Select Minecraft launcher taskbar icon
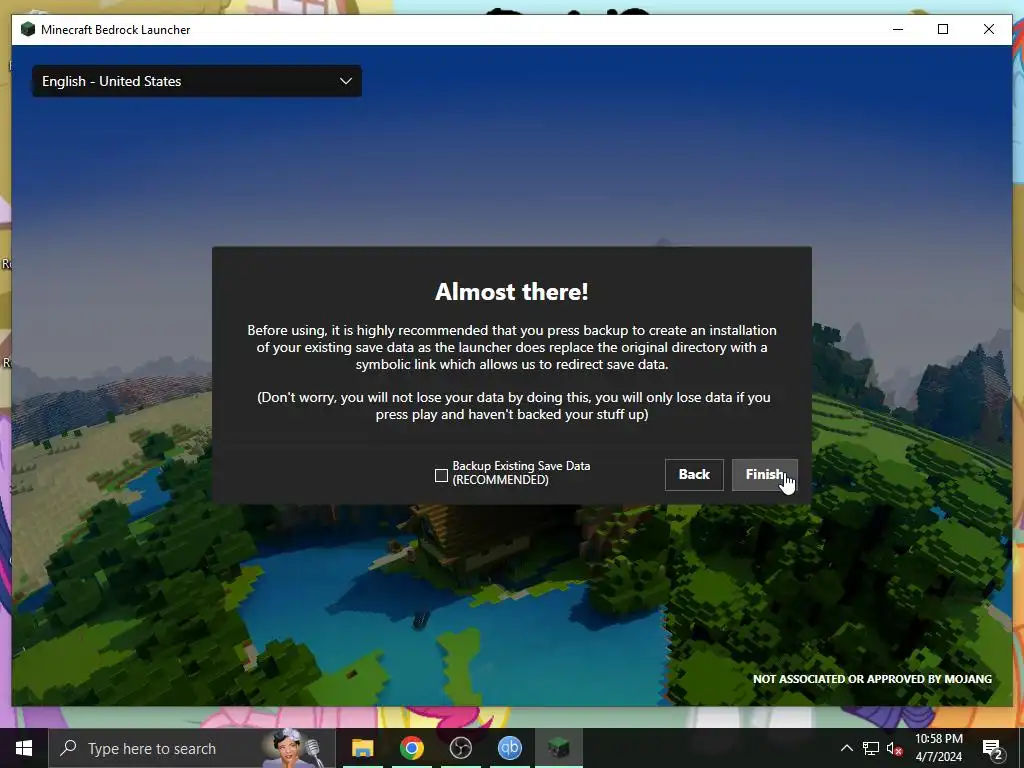 (x=558, y=748)
